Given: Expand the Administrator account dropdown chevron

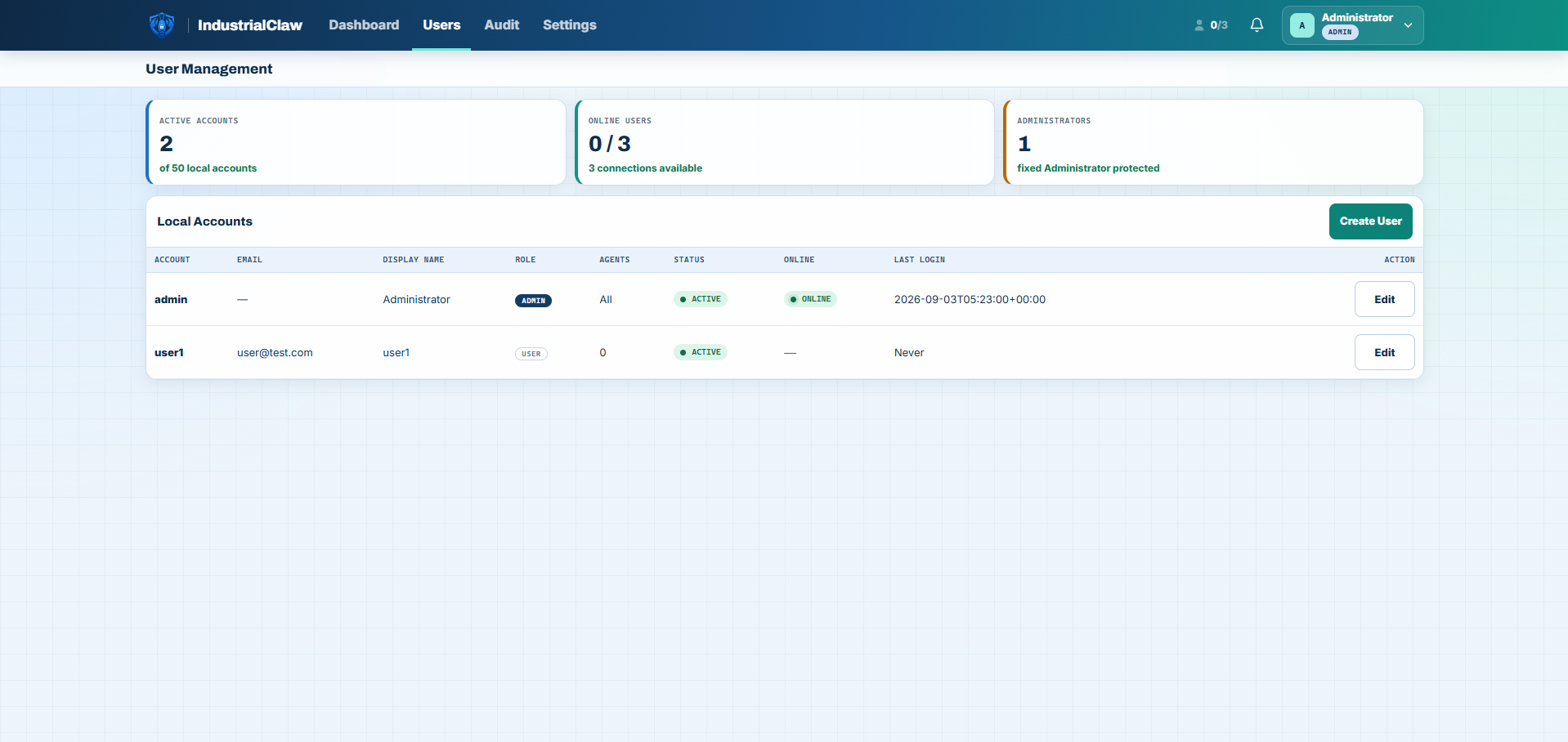Looking at the screenshot, I should (1408, 25).
